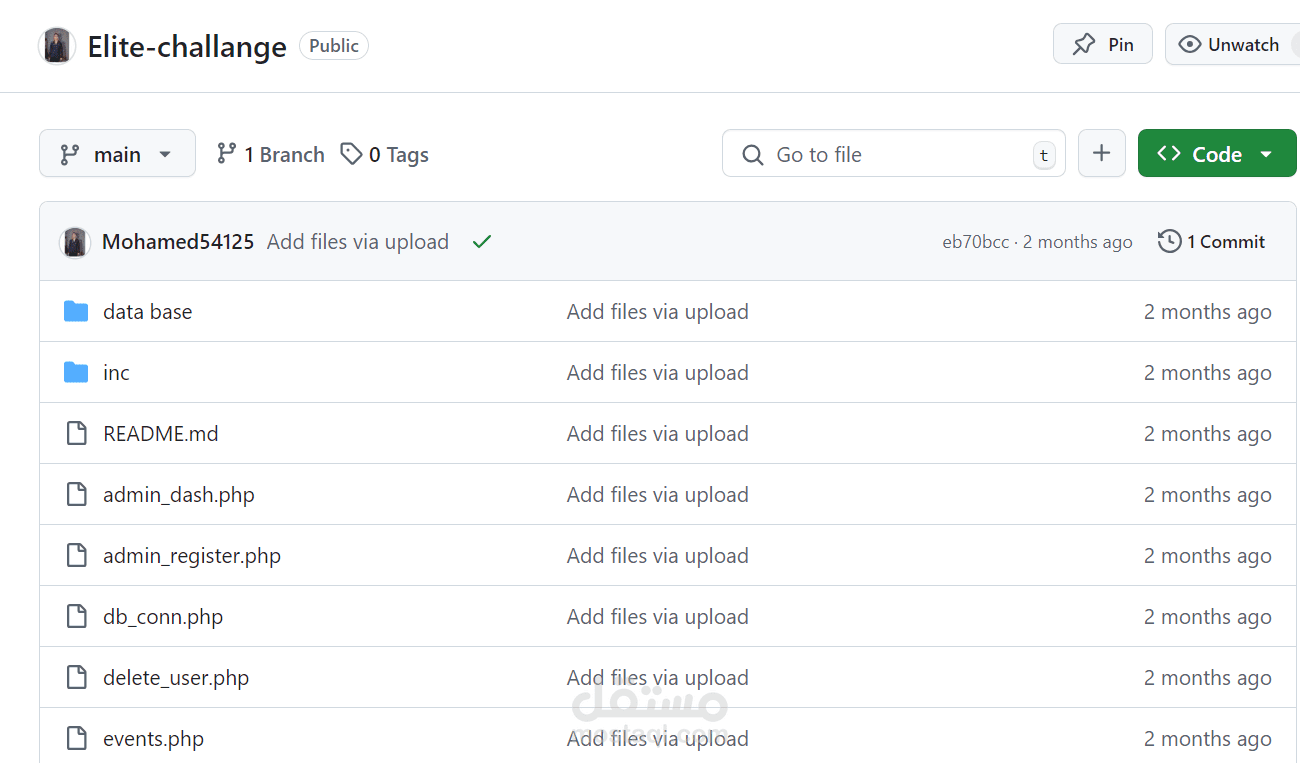Open db_conn.php file
The width and height of the screenshot is (1300, 763).
[163, 617]
